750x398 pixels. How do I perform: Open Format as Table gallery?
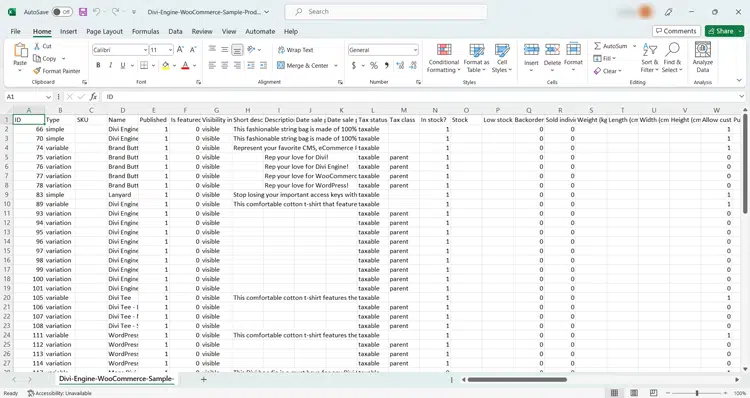[x=476, y=58]
